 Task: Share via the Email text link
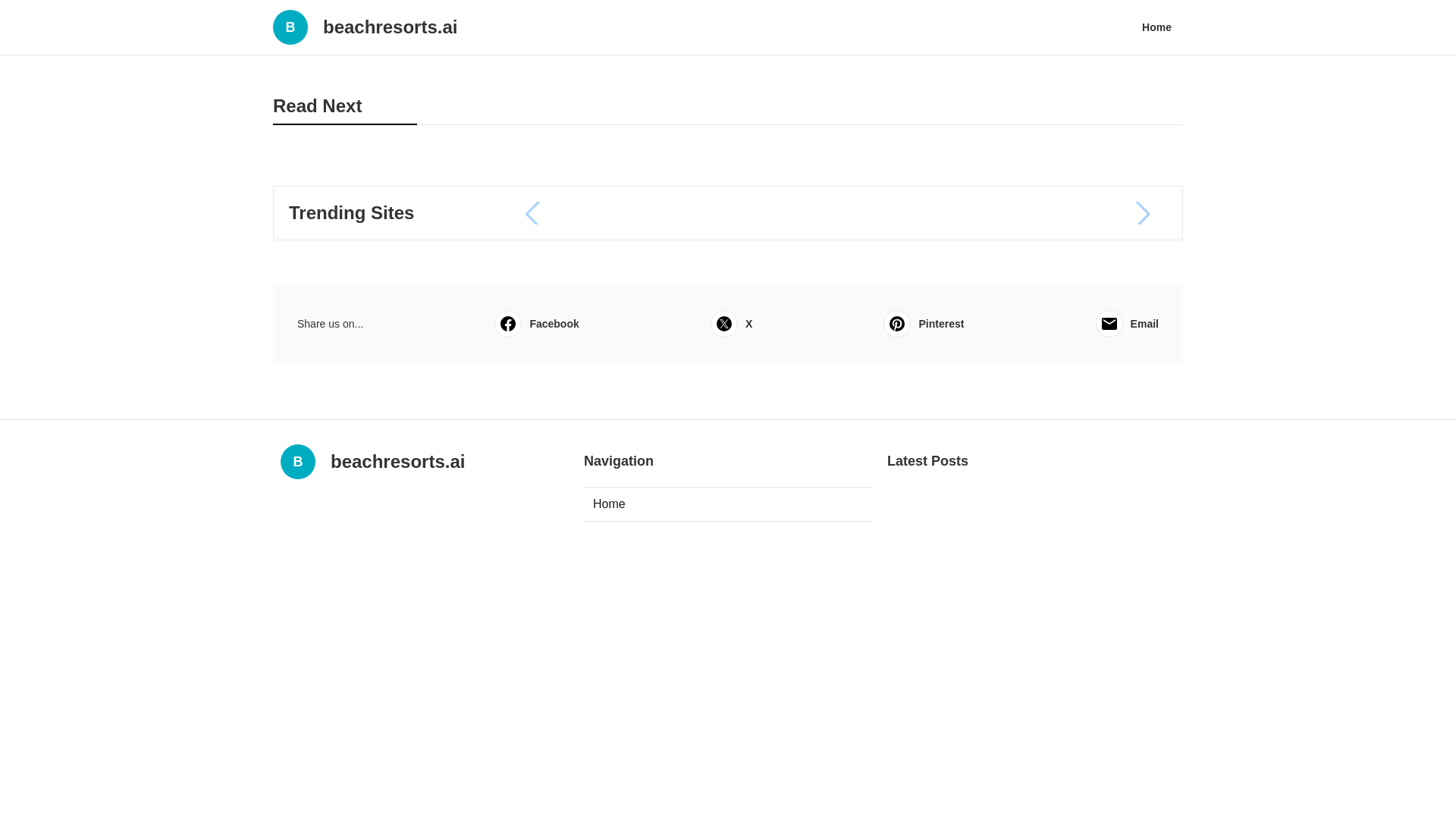tap(1144, 324)
